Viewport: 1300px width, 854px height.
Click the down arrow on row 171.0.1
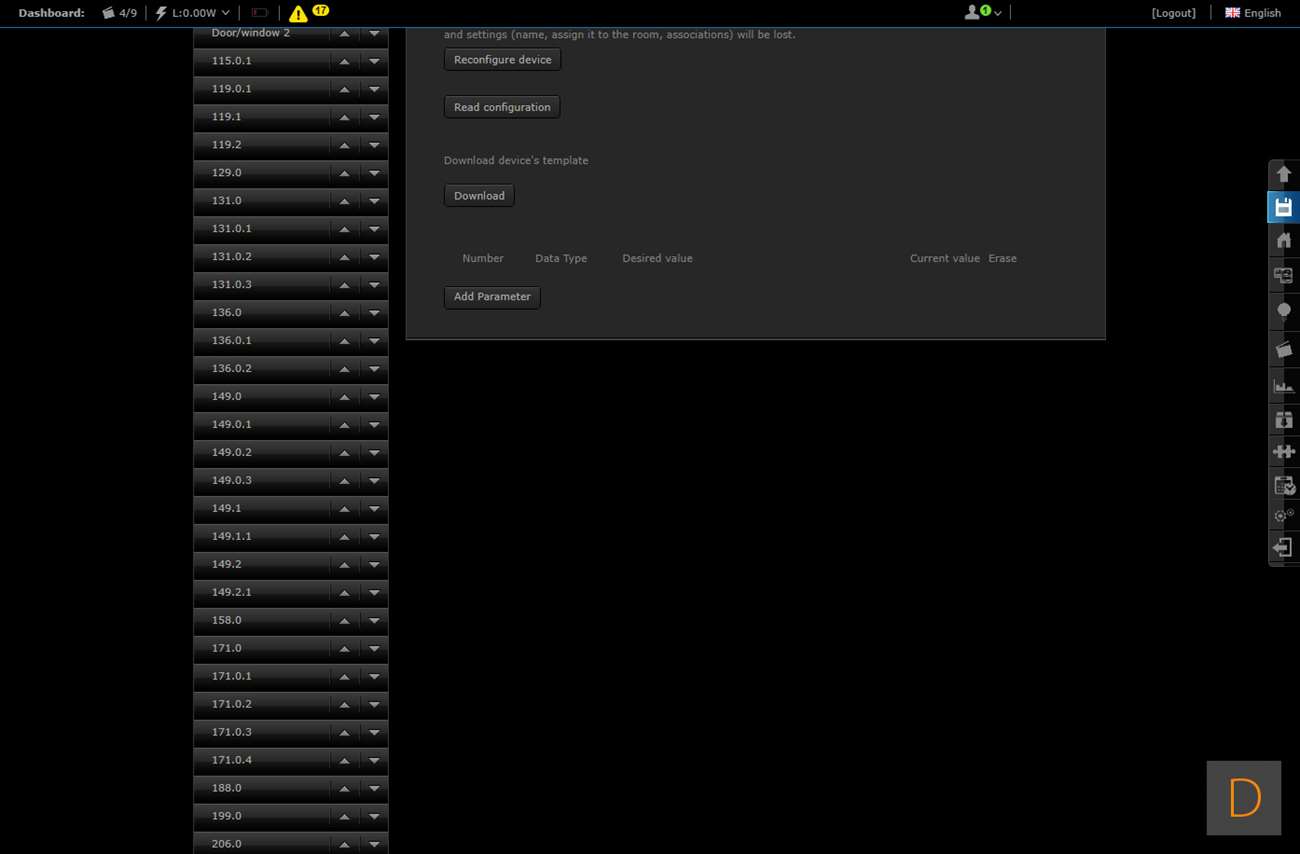pyautogui.click(x=374, y=677)
